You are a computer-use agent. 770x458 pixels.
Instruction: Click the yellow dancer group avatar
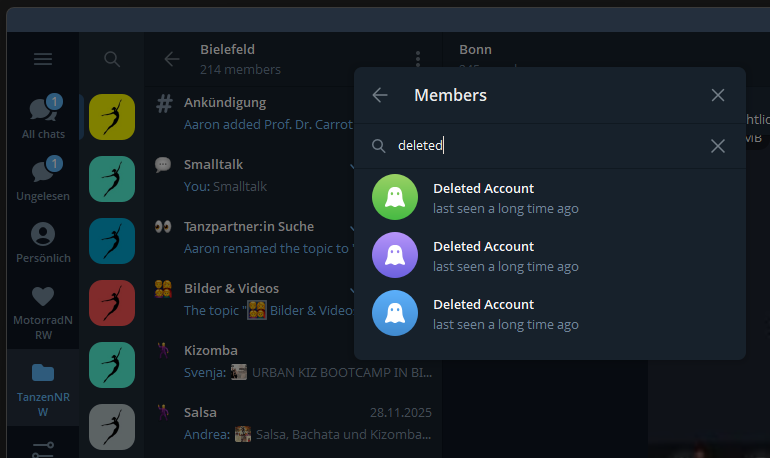(x=112, y=117)
